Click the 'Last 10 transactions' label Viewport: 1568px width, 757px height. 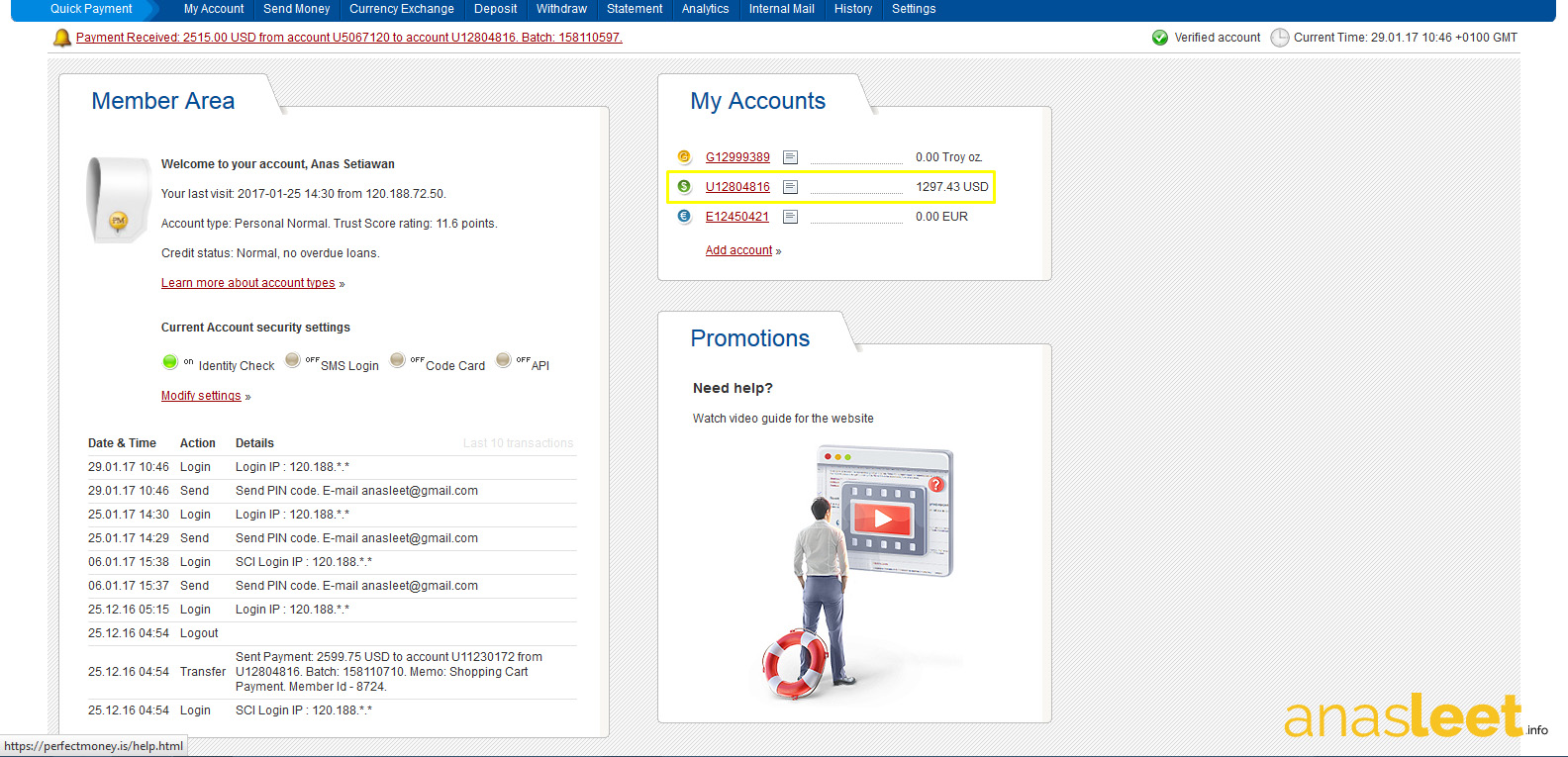pos(519,443)
